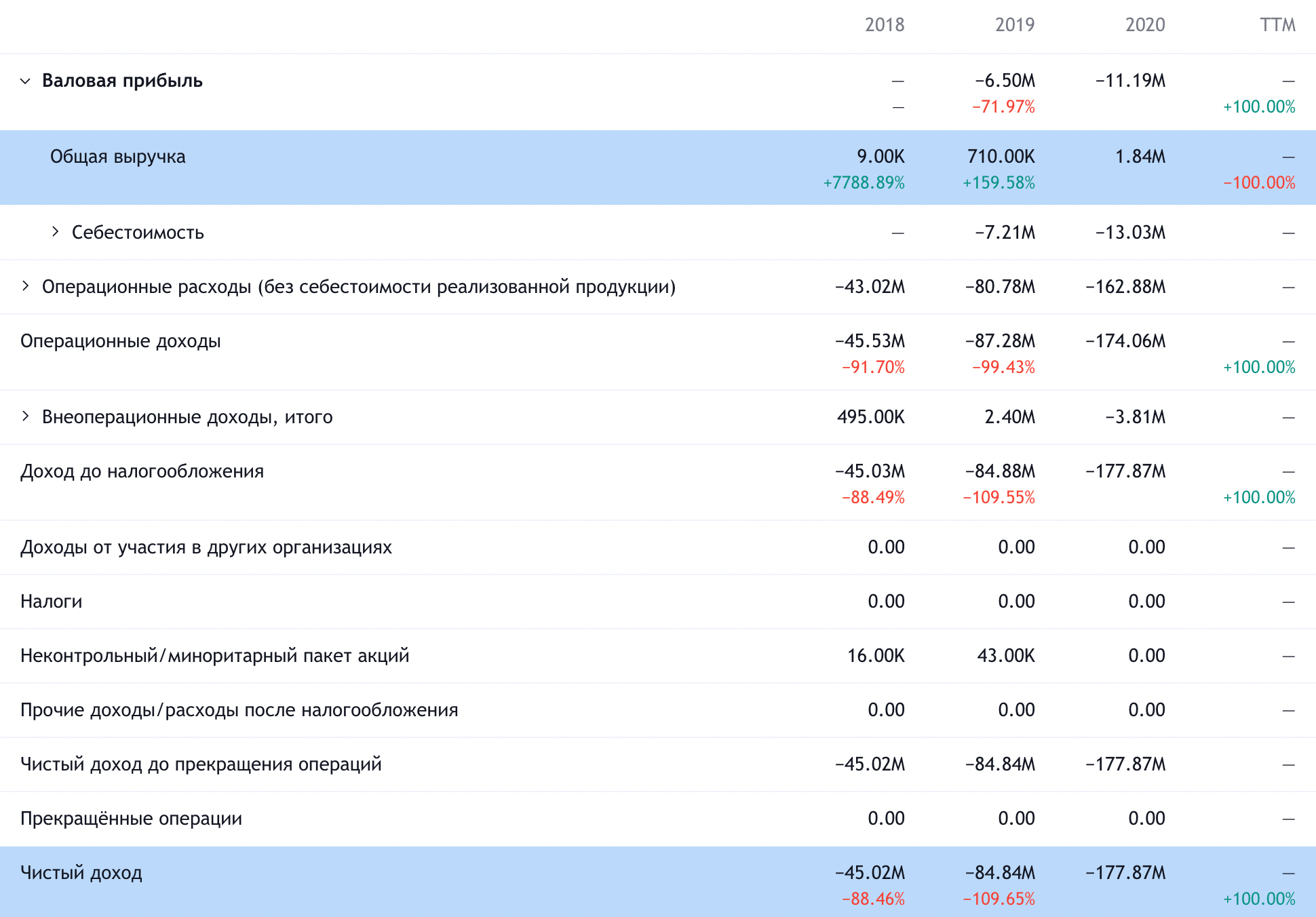Click the Валовая прибыль row label

coord(122,81)
